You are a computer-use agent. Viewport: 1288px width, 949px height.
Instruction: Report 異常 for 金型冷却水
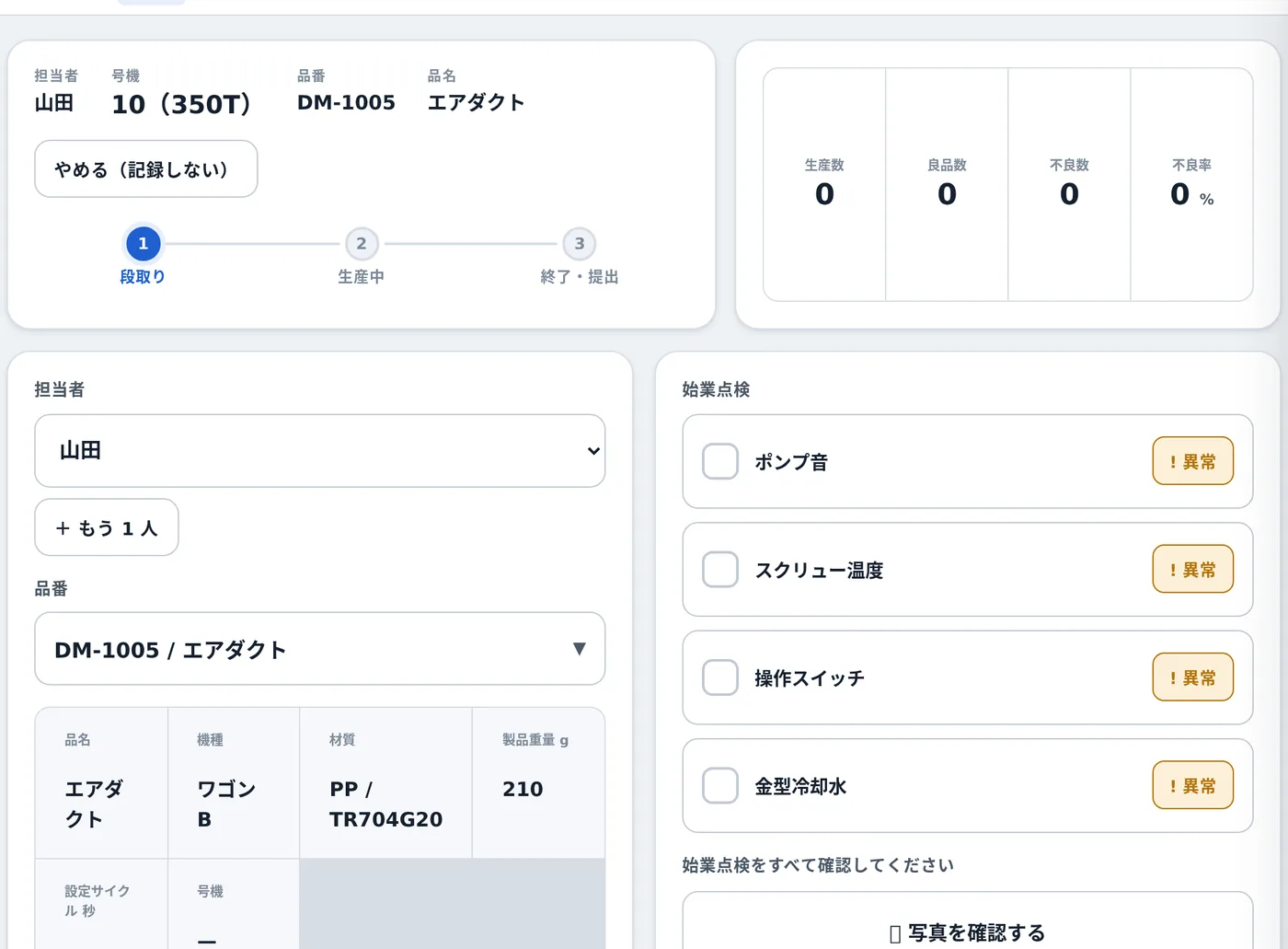[x=1193, y=786]
